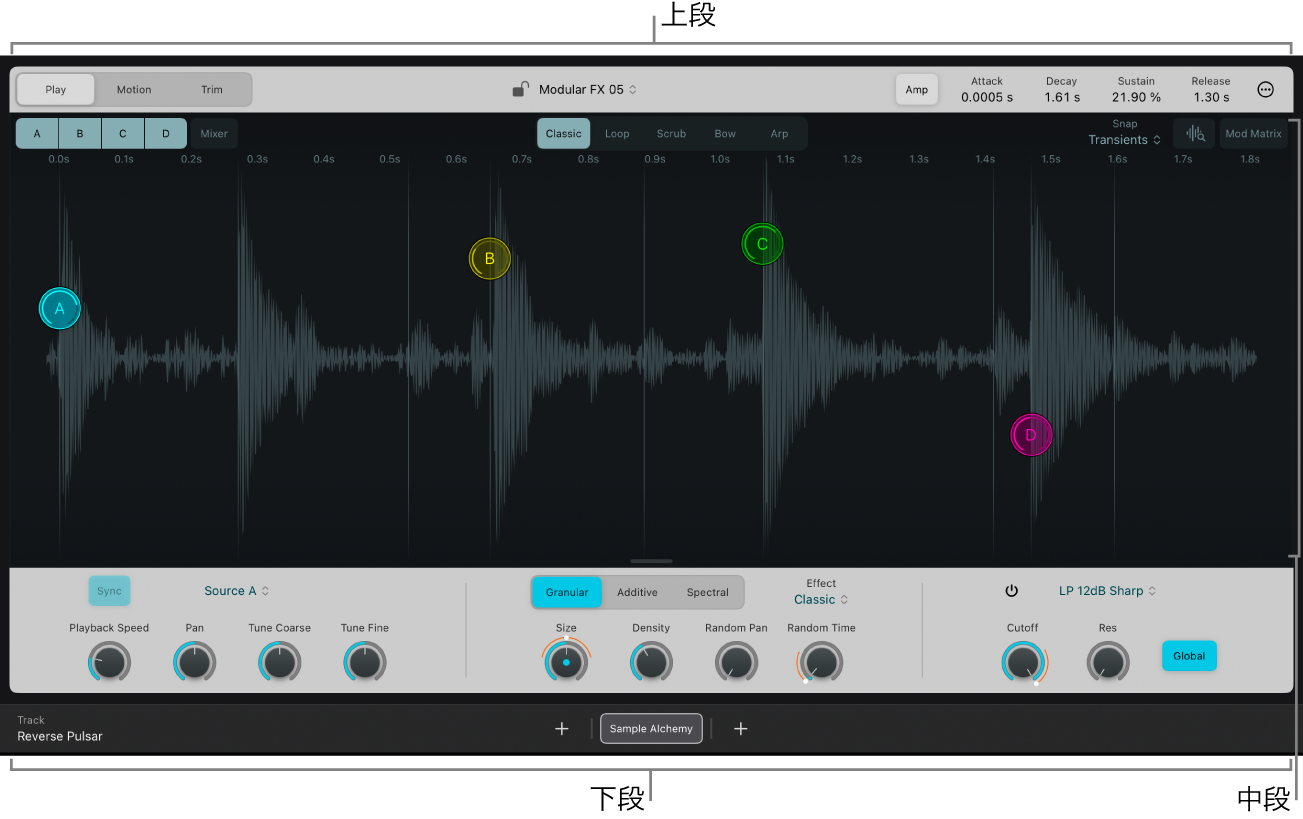Screen dimensions: 1303x819
Task: Open the Modular FX 05 preset menu
Action: [x=588, y=89]
